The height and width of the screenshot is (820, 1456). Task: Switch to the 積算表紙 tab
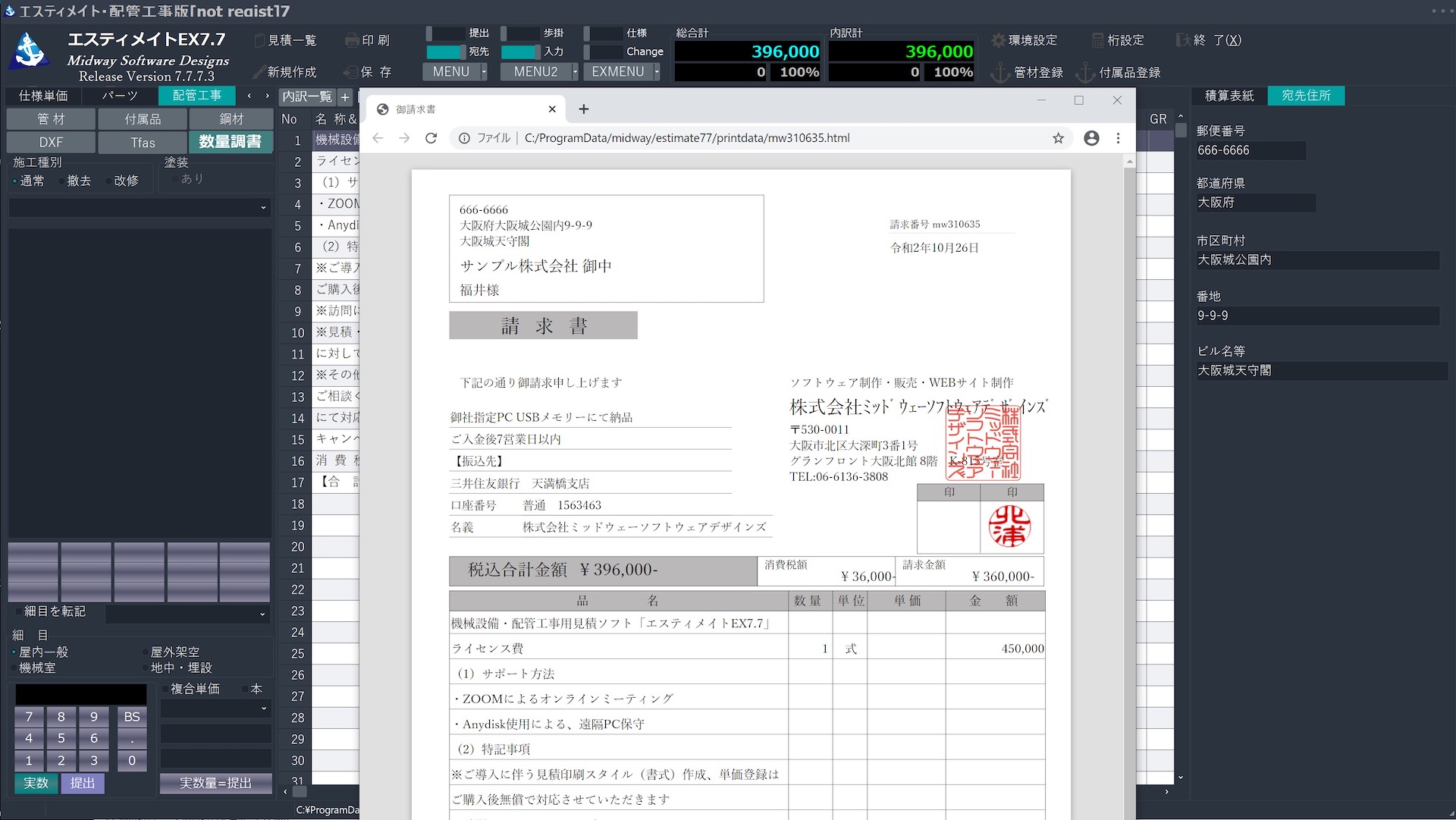point(1229,96)
